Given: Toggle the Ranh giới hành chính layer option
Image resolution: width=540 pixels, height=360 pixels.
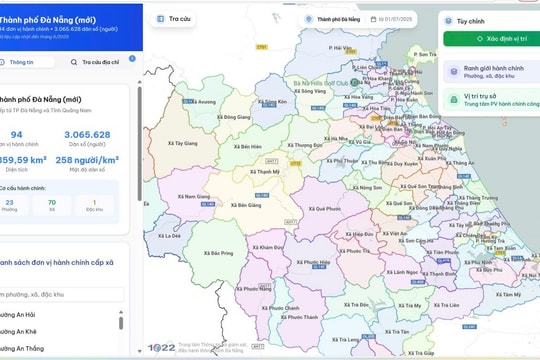Looking at the screenshot, I should pos(492,72).
